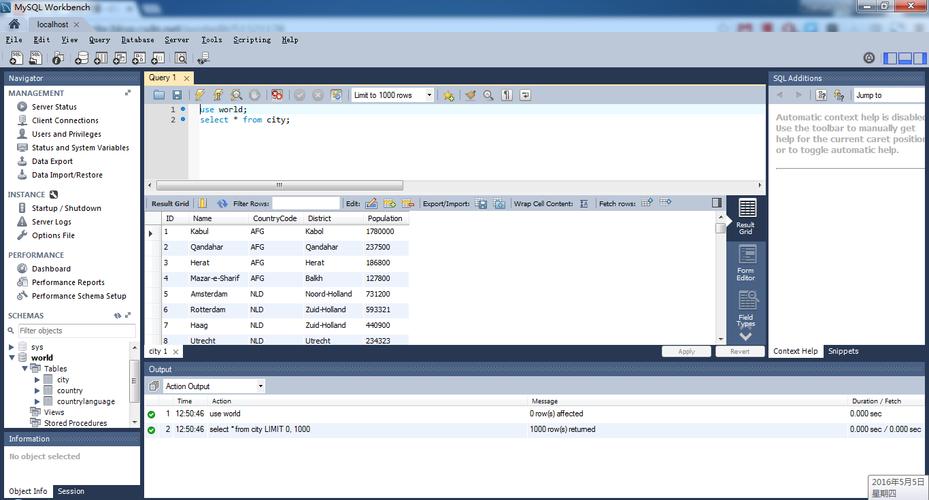The image size is (929, 500).
Task: Toggle the left sidebar panel visibility
Action: click(x=890, y=58)
